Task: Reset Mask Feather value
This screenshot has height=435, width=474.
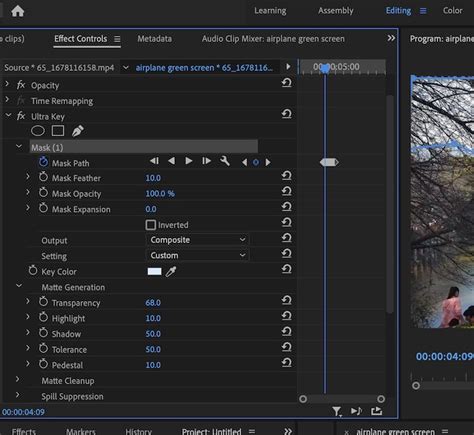Action: (x=286, y=176)
